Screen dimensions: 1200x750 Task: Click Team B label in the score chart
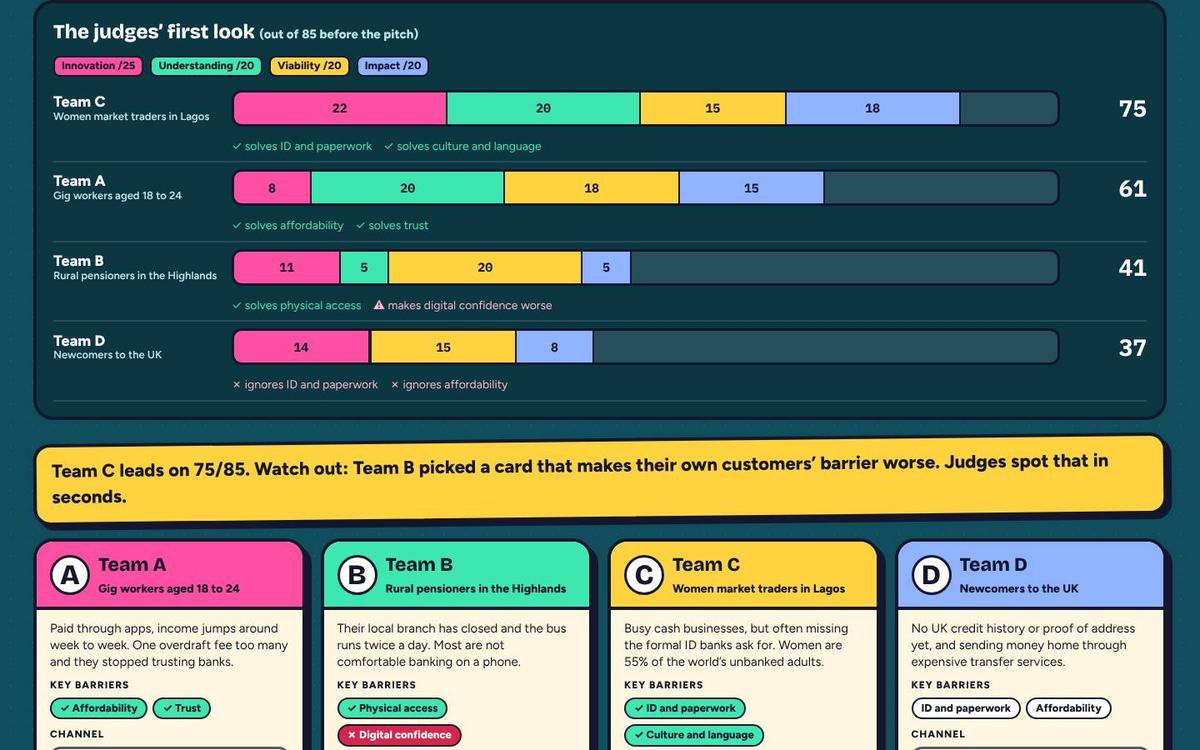click(79, 260)
